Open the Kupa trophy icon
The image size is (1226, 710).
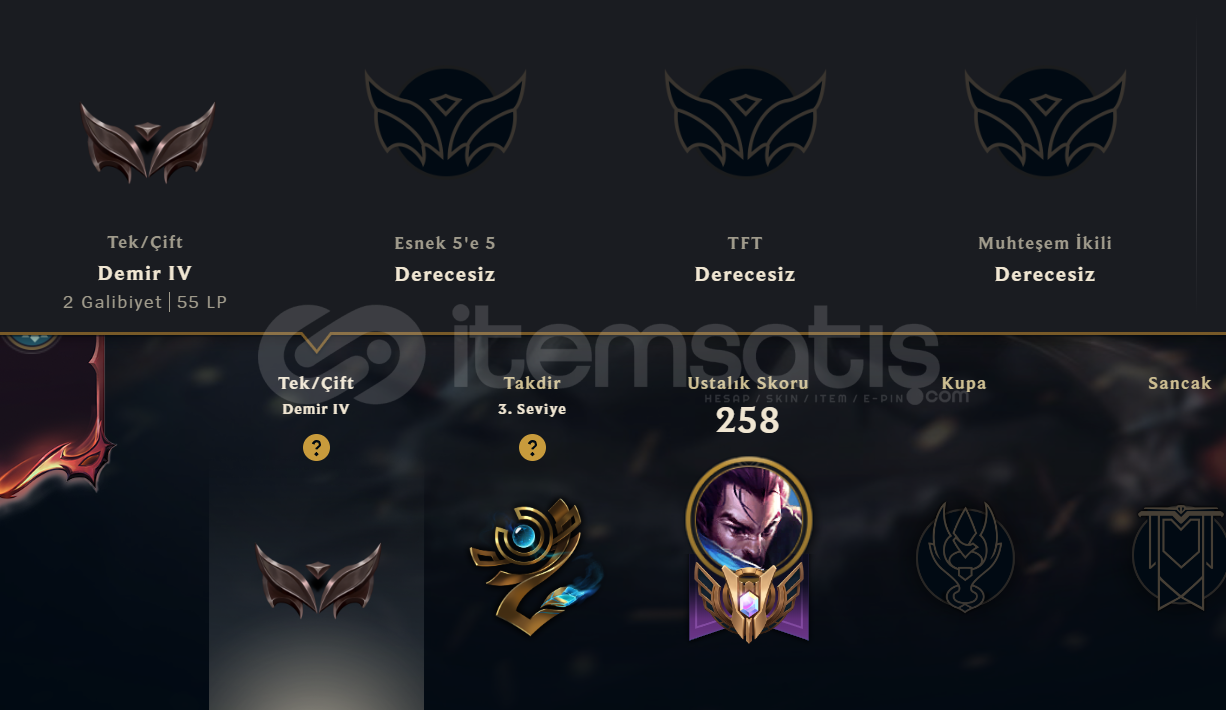965,557
